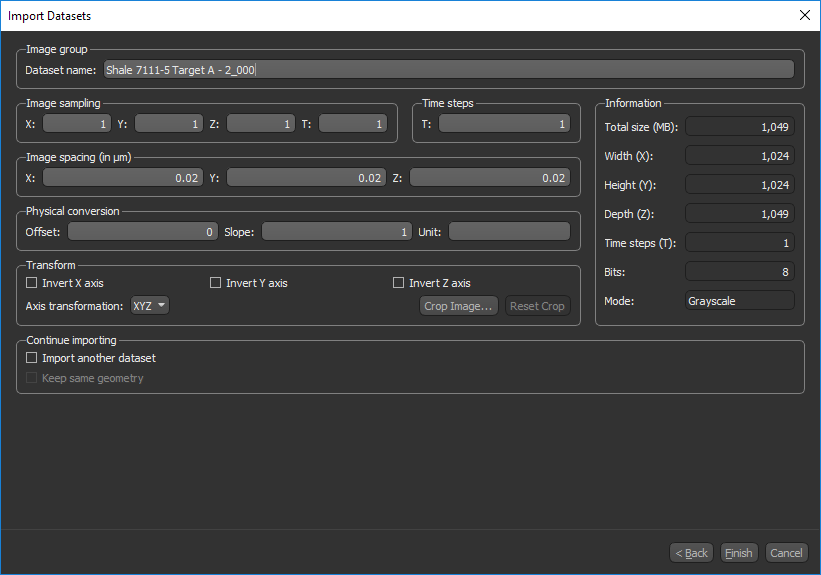Image resolution: width=821 pixels, height=575 pixels.
Task: Enable the Invert X axis checkbox
Action: point(32,283)
